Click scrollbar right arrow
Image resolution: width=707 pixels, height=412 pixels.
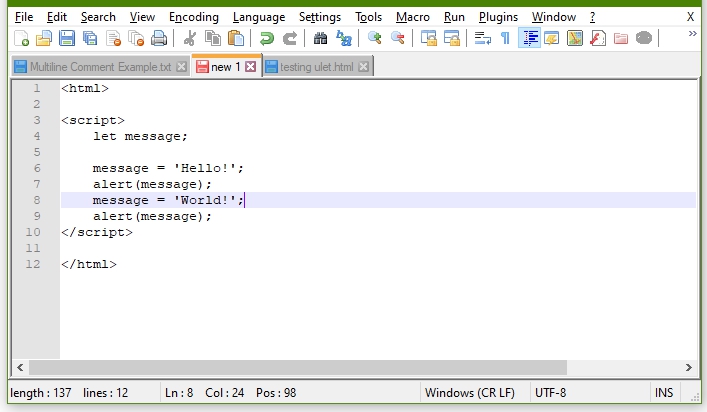689,367
